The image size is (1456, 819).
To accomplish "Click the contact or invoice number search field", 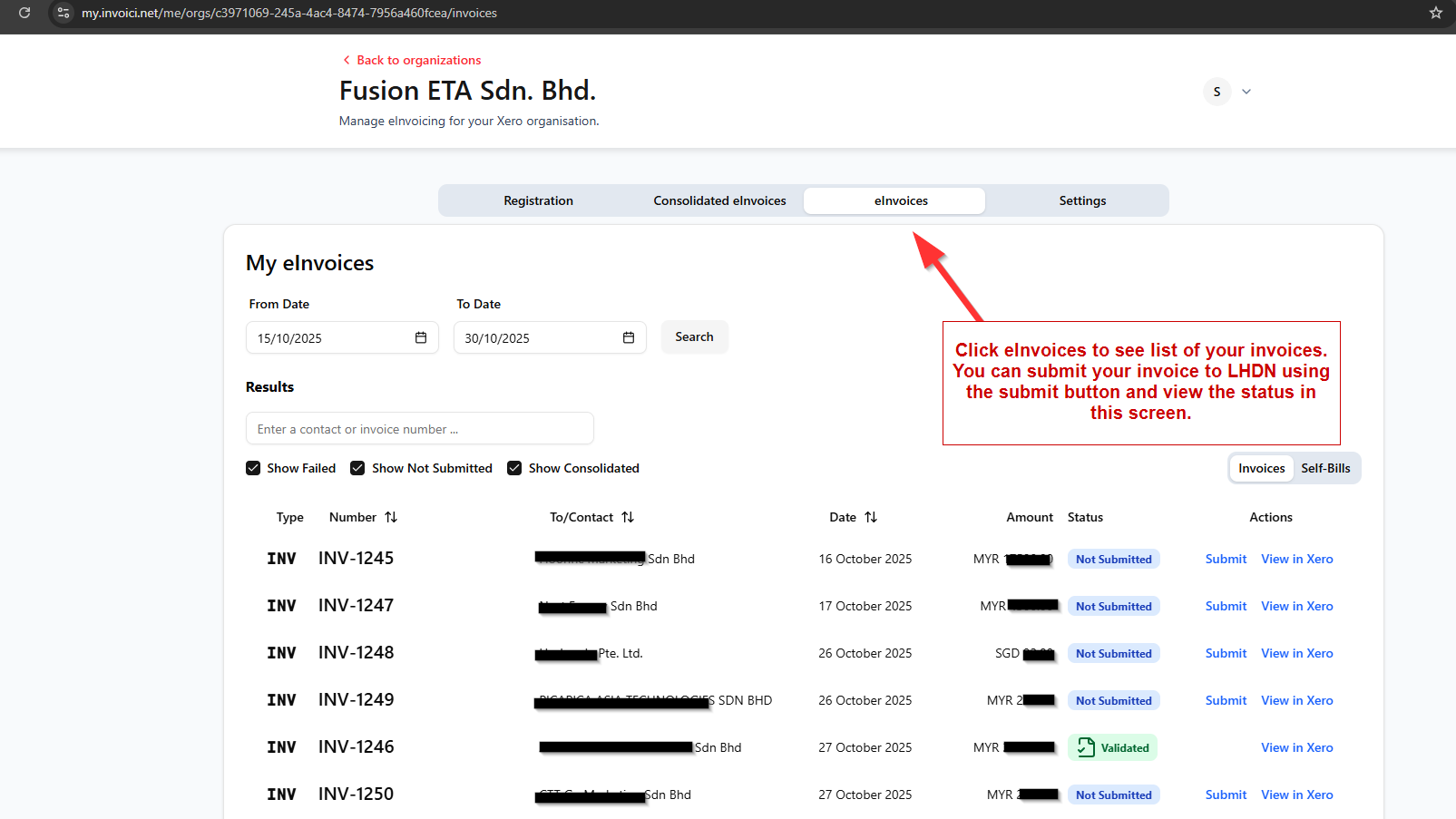I will [419, 429].
